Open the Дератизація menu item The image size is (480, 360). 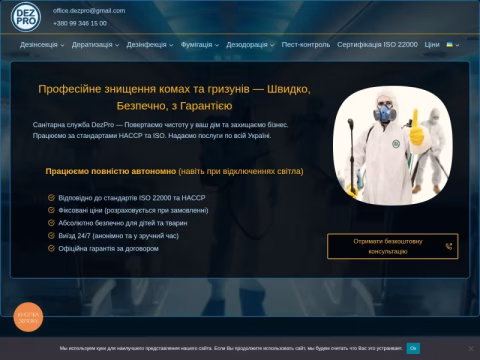click(x=92, y=45)
